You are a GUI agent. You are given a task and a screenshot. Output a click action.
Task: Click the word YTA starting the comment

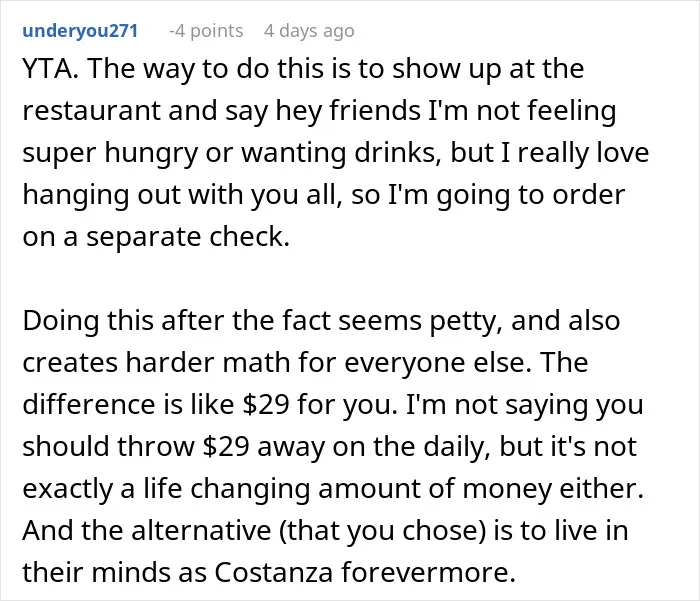(x=47, y=69)
